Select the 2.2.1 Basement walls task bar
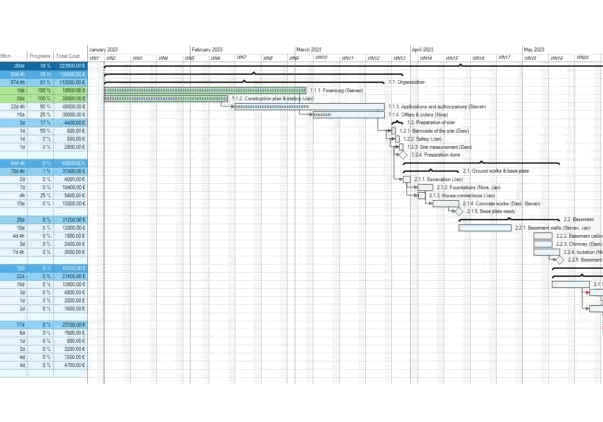The image size is (603, 422). [x=485, y=228]
